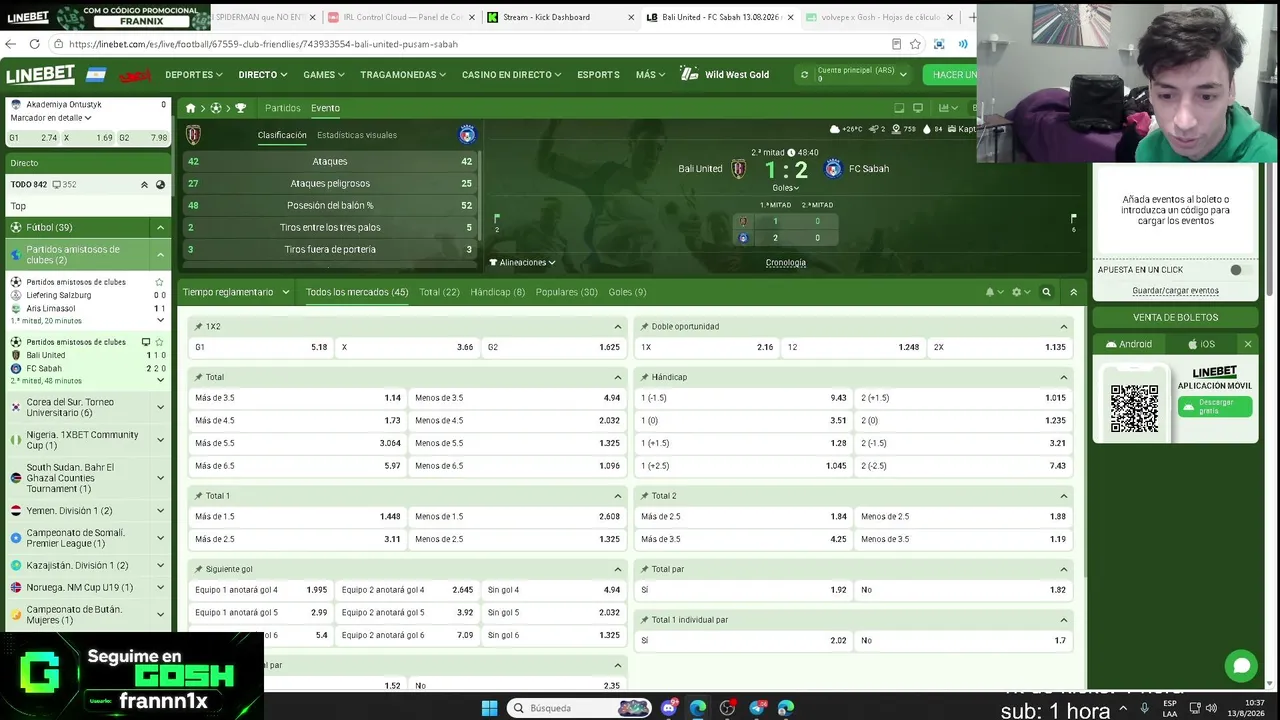The image size is (1280, 720).
Task: Collapse the Fútbol (39) section
Action: (x=160, y=228)
